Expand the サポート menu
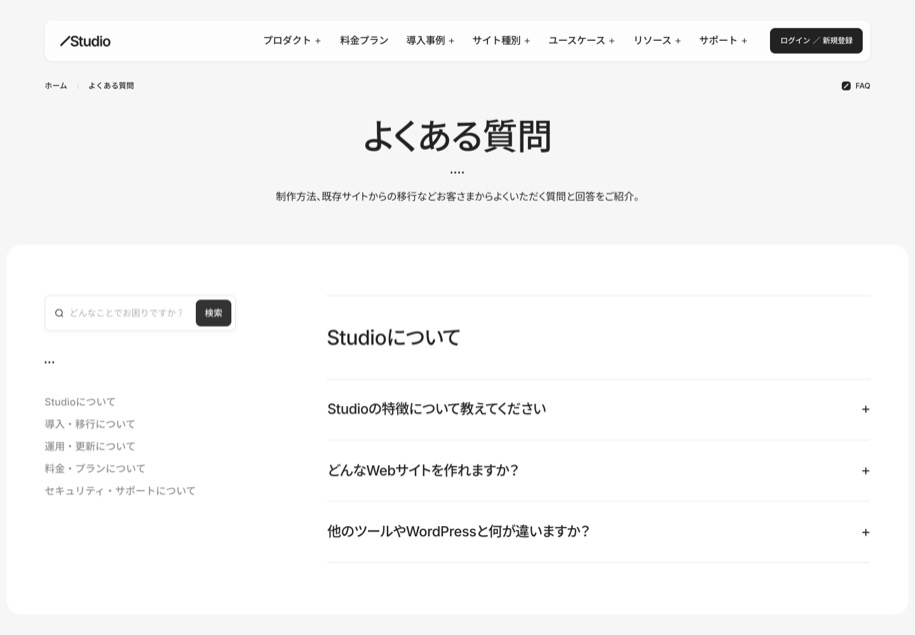The image size is (915, 635). [723, 40]
